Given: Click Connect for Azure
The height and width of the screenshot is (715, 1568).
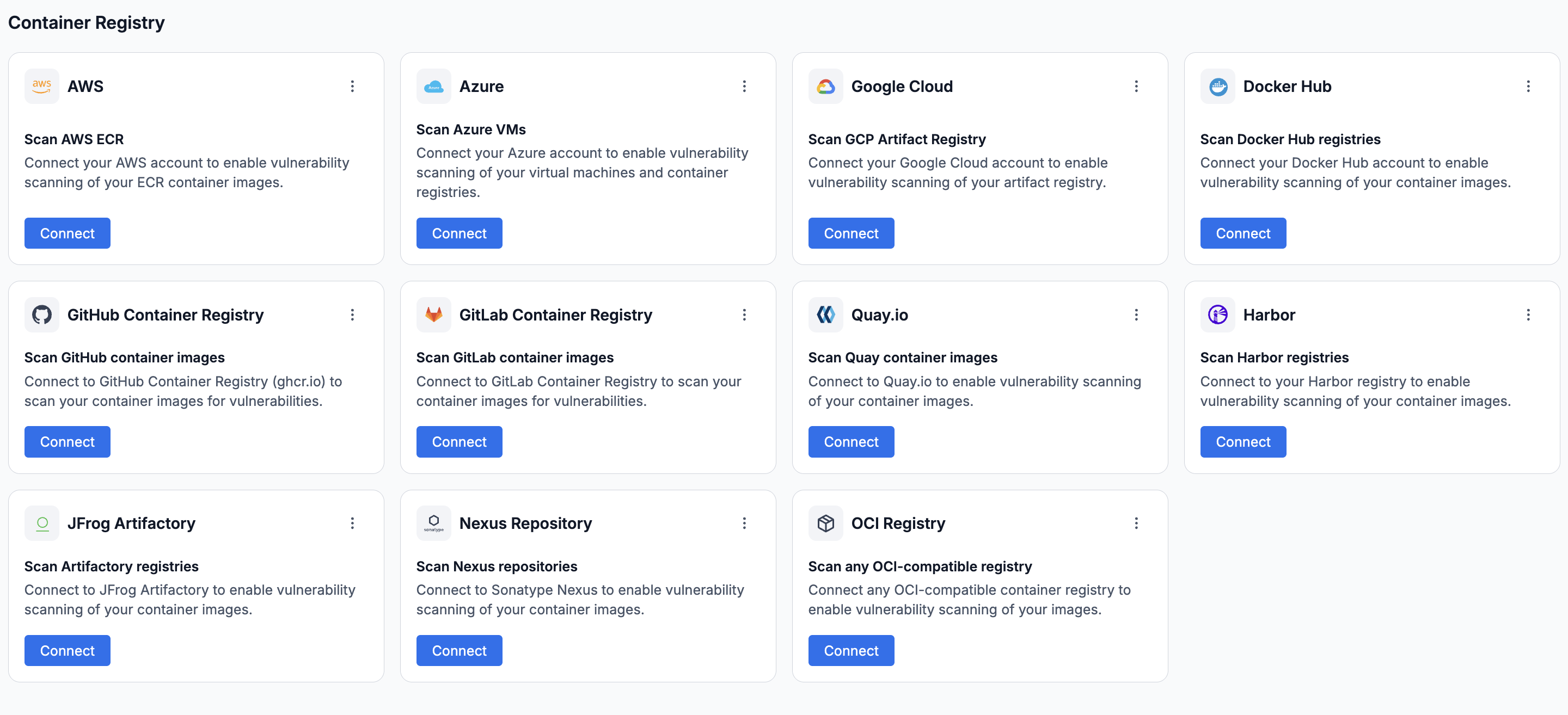Looking at the screenshot, I should pyautogui.click(x=459, y=233).
